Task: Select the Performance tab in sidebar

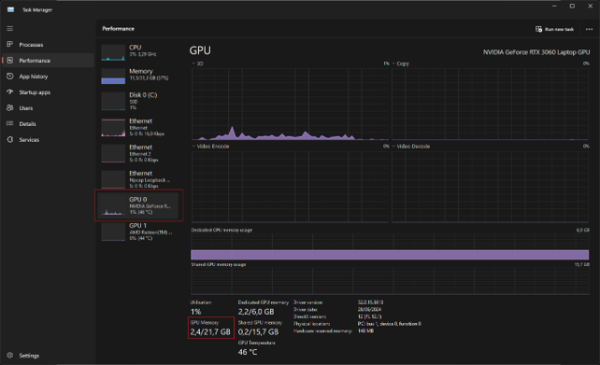Action: click(49, 60)
